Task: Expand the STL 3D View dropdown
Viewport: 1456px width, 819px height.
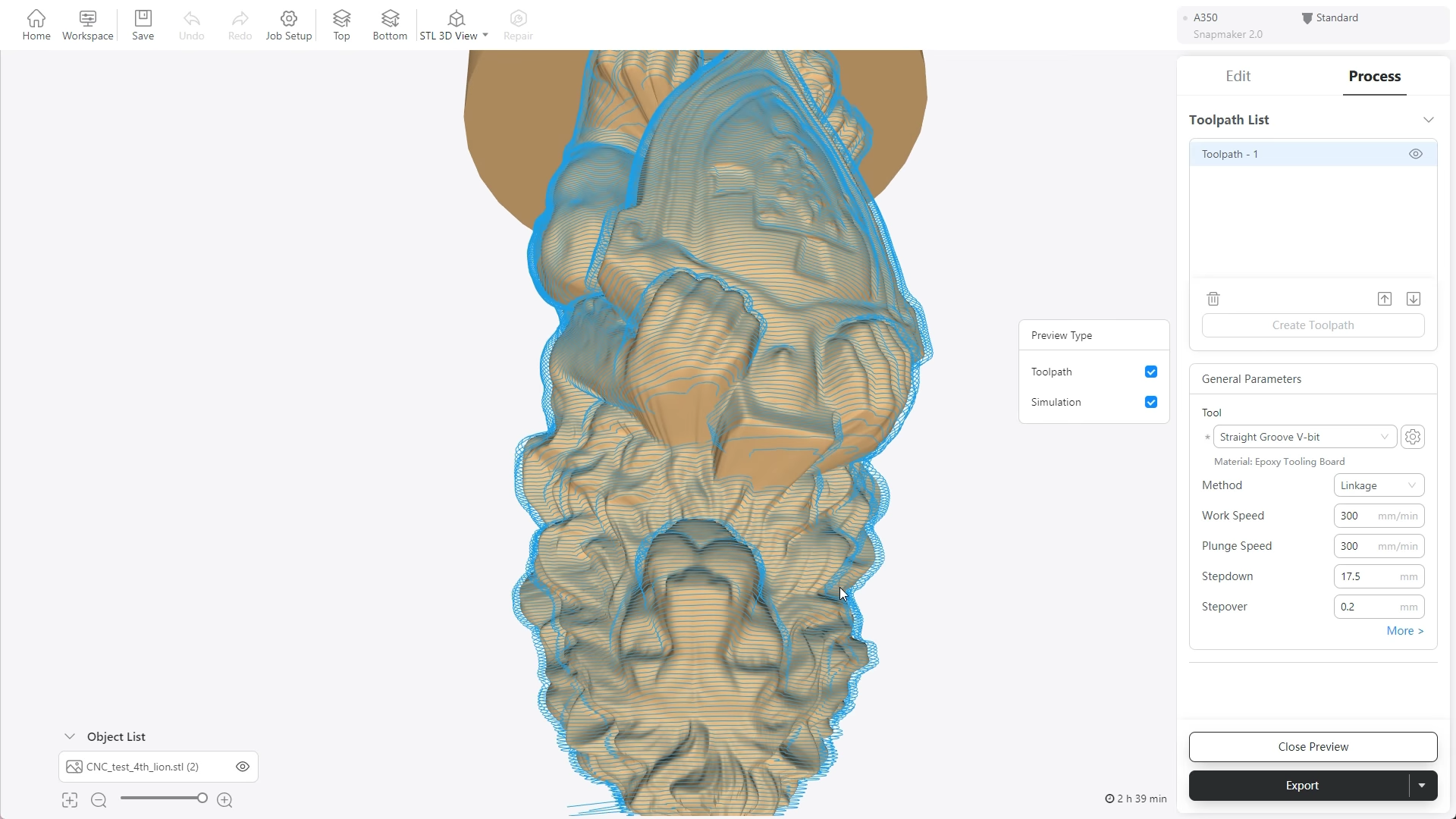Action: coord(485,35)
